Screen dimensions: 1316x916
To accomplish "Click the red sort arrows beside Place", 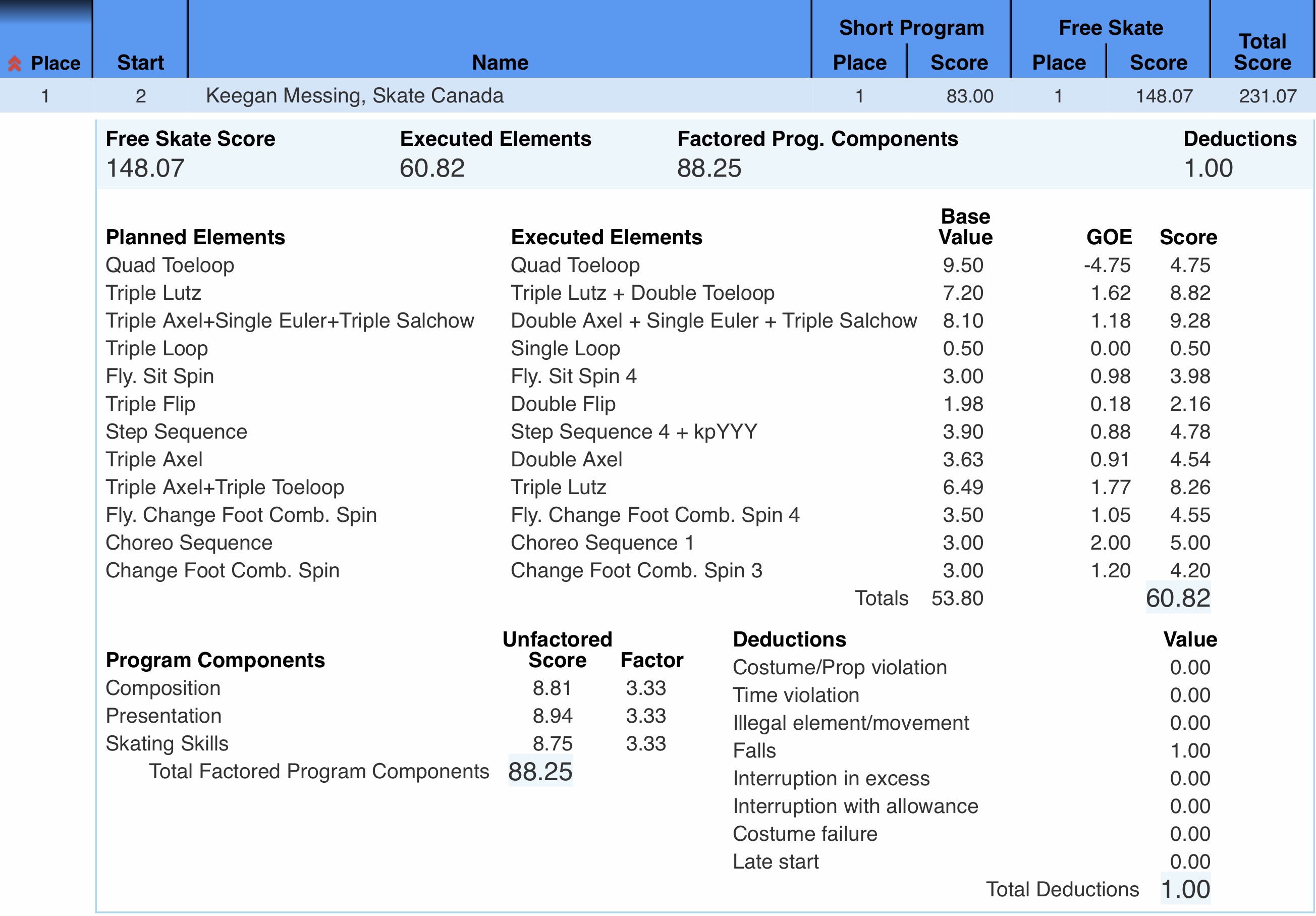I will 15,63.
